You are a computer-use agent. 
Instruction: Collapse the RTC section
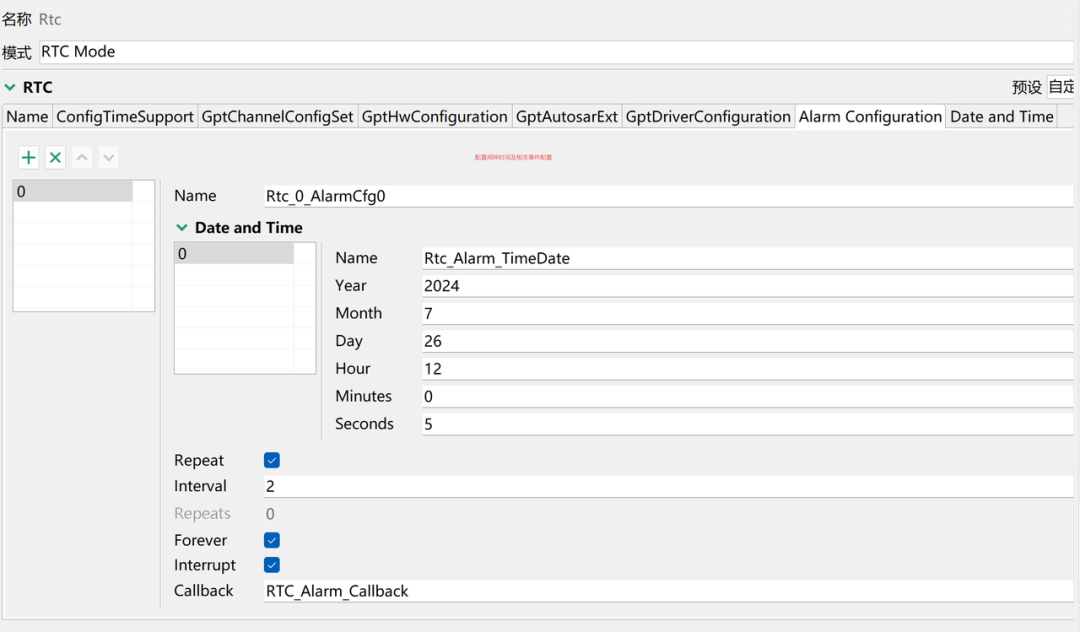coord(10,88)
